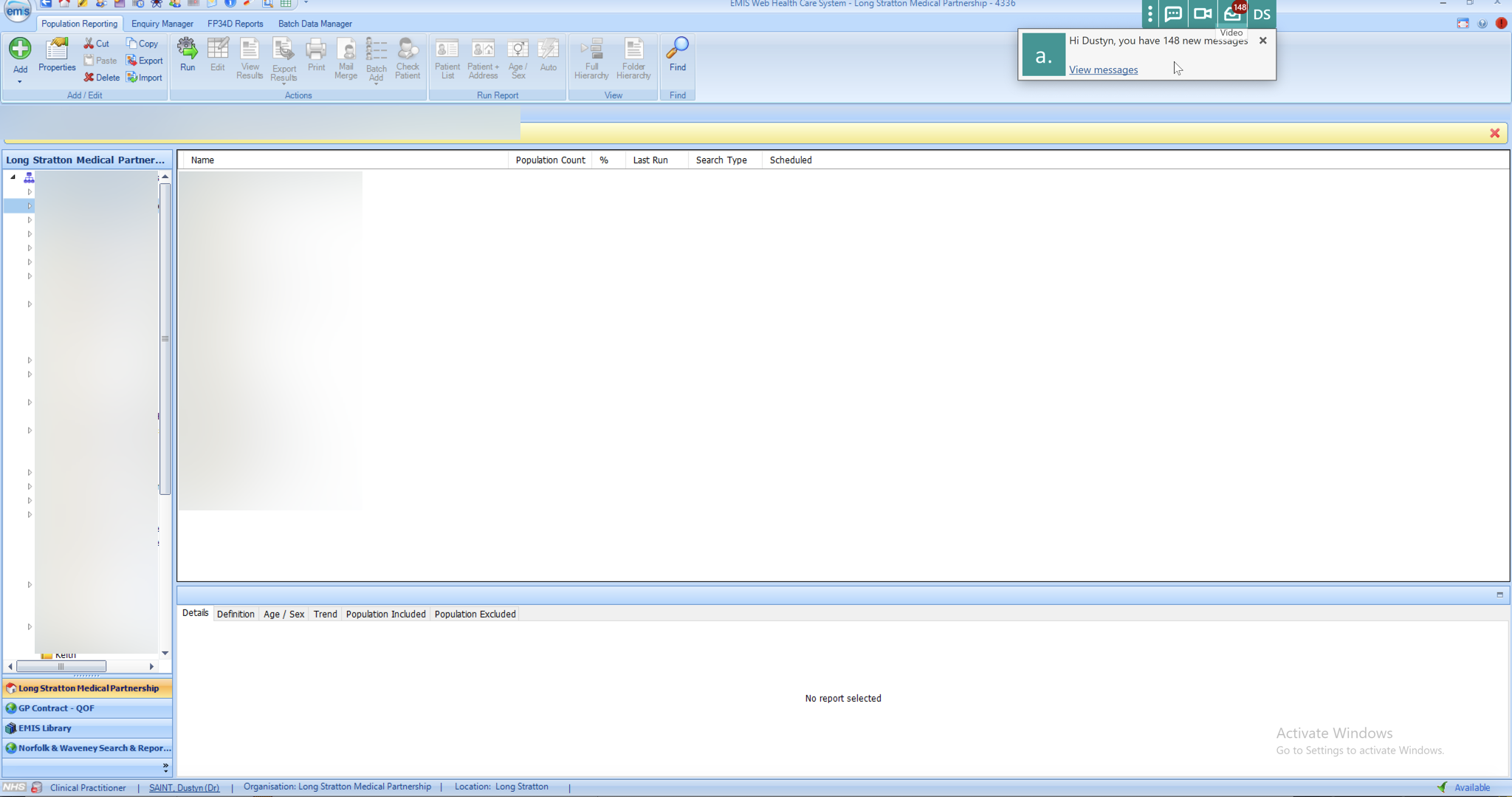This screenshot has height=797, width=1512.
Task: Switch to Folder Hierarchy view
Action: click(x=633, y=59)
